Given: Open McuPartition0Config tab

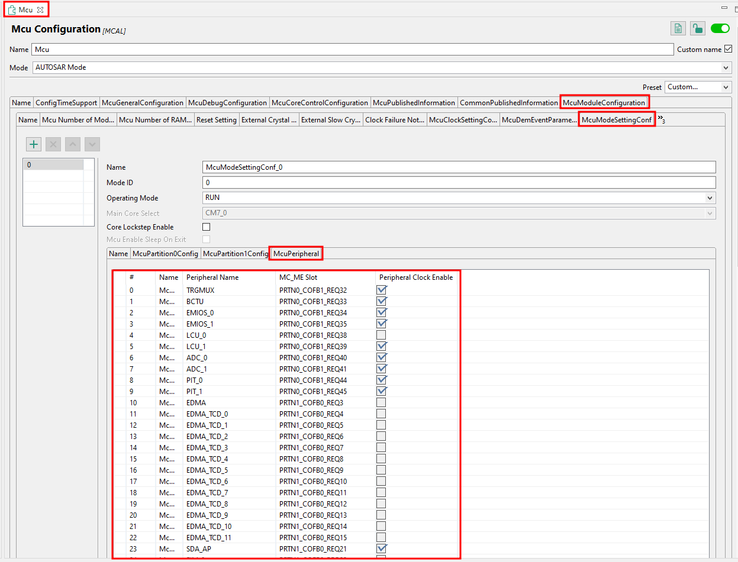Looking at the screenshot, I should point(165,254).
